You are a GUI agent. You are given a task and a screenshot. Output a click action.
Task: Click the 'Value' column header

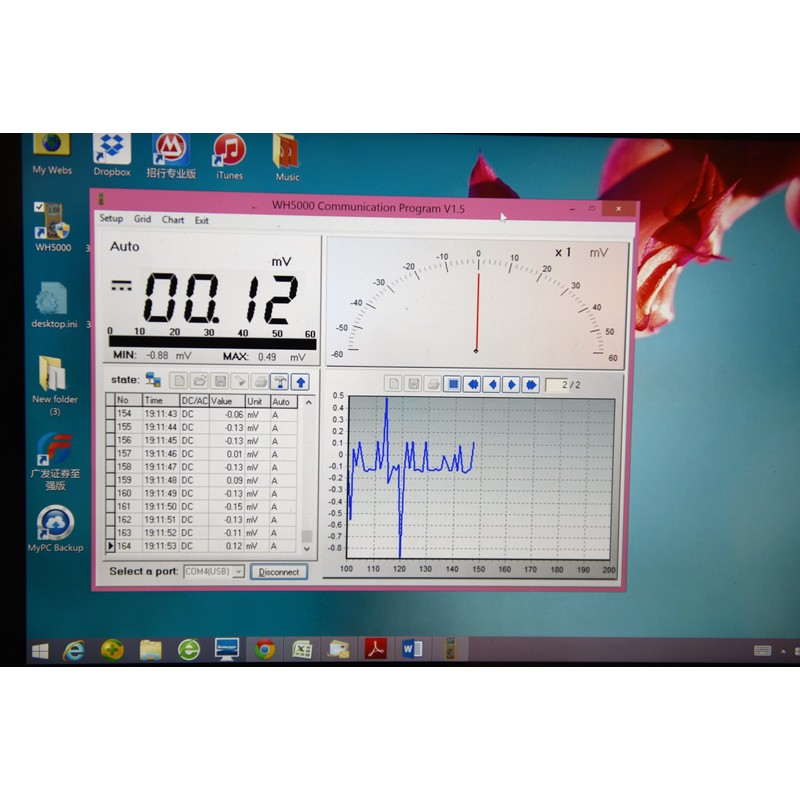pyautogui.click(x=227, y=401)
